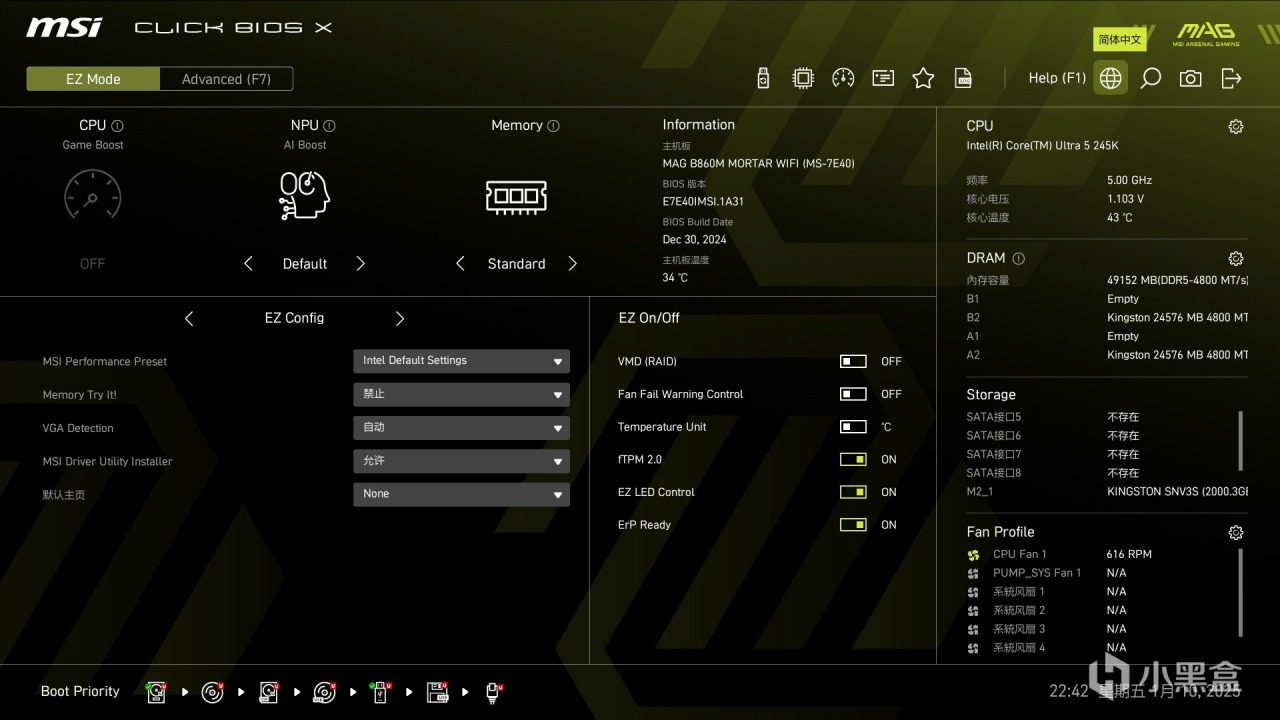
Task: Toggle Game Boost OFF state
Action: click(x=92, y=264)
